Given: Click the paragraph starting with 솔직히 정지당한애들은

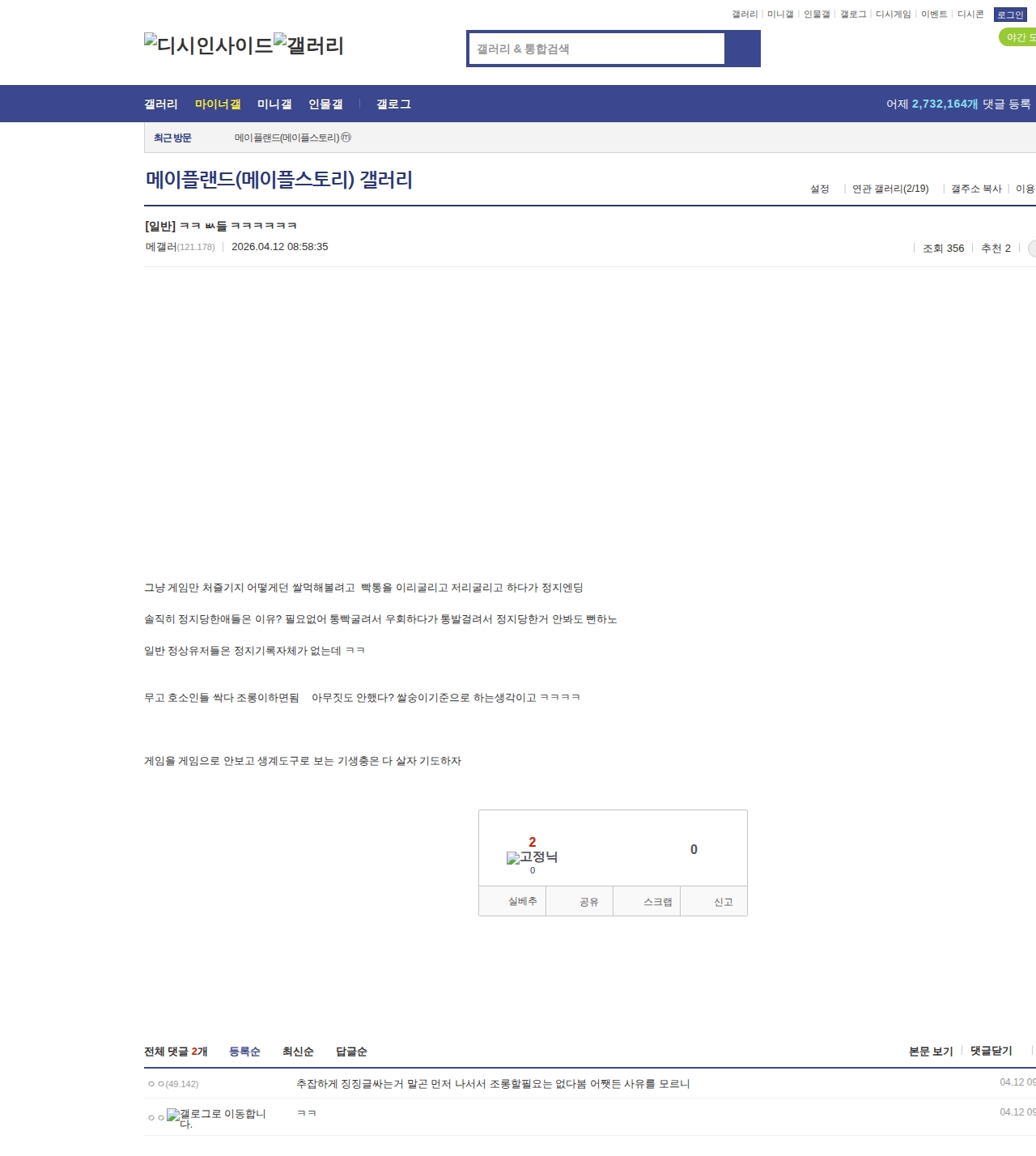Looking at the screenshot, I should point(380,619).
